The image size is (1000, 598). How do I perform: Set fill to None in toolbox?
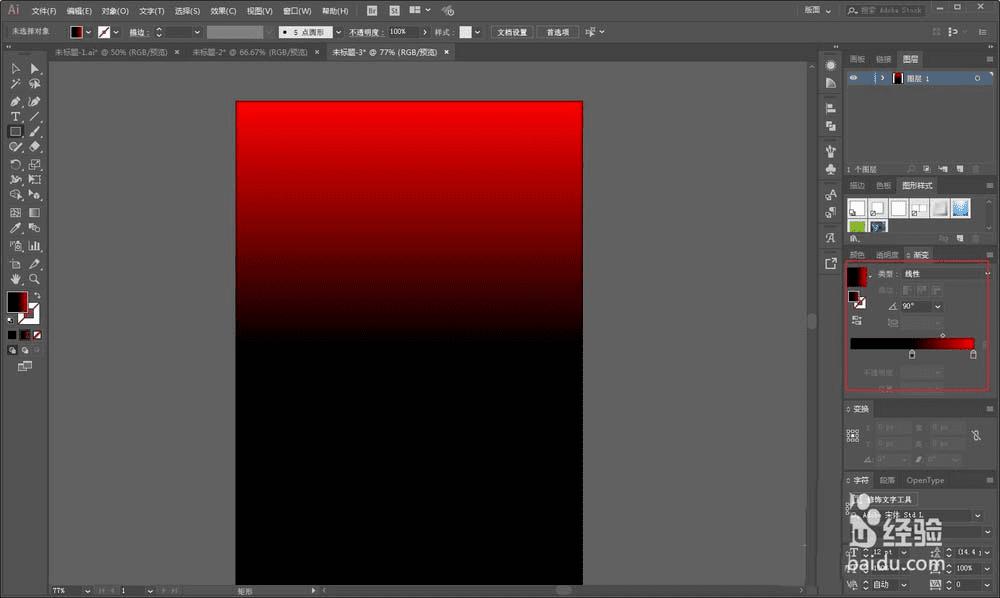coord(37,335)
